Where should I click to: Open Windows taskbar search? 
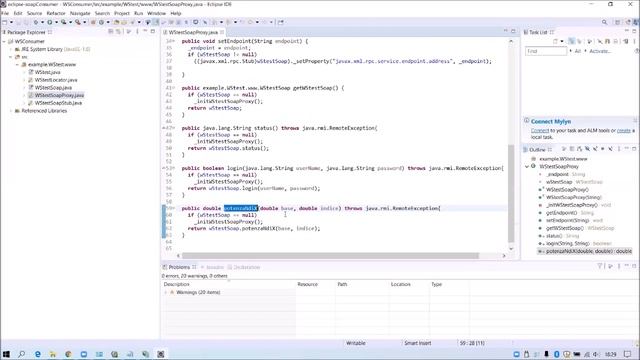pyautogui.click(x=22, y=354)
